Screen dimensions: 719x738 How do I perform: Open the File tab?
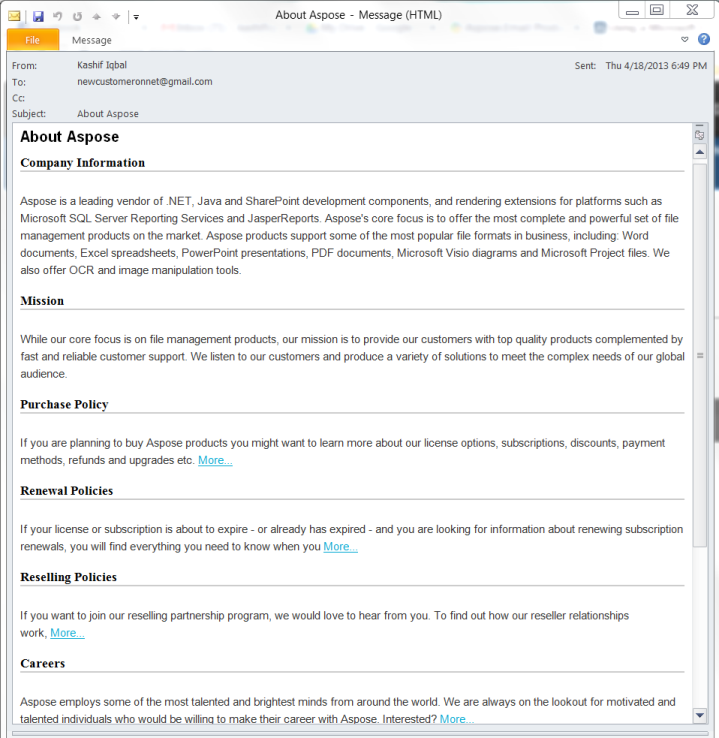coord(32,40)
